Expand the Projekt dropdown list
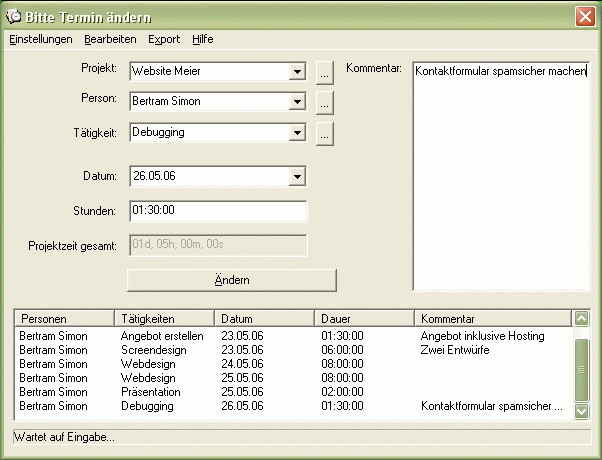This screenshot has width=602, height=460. pos(297,72)
